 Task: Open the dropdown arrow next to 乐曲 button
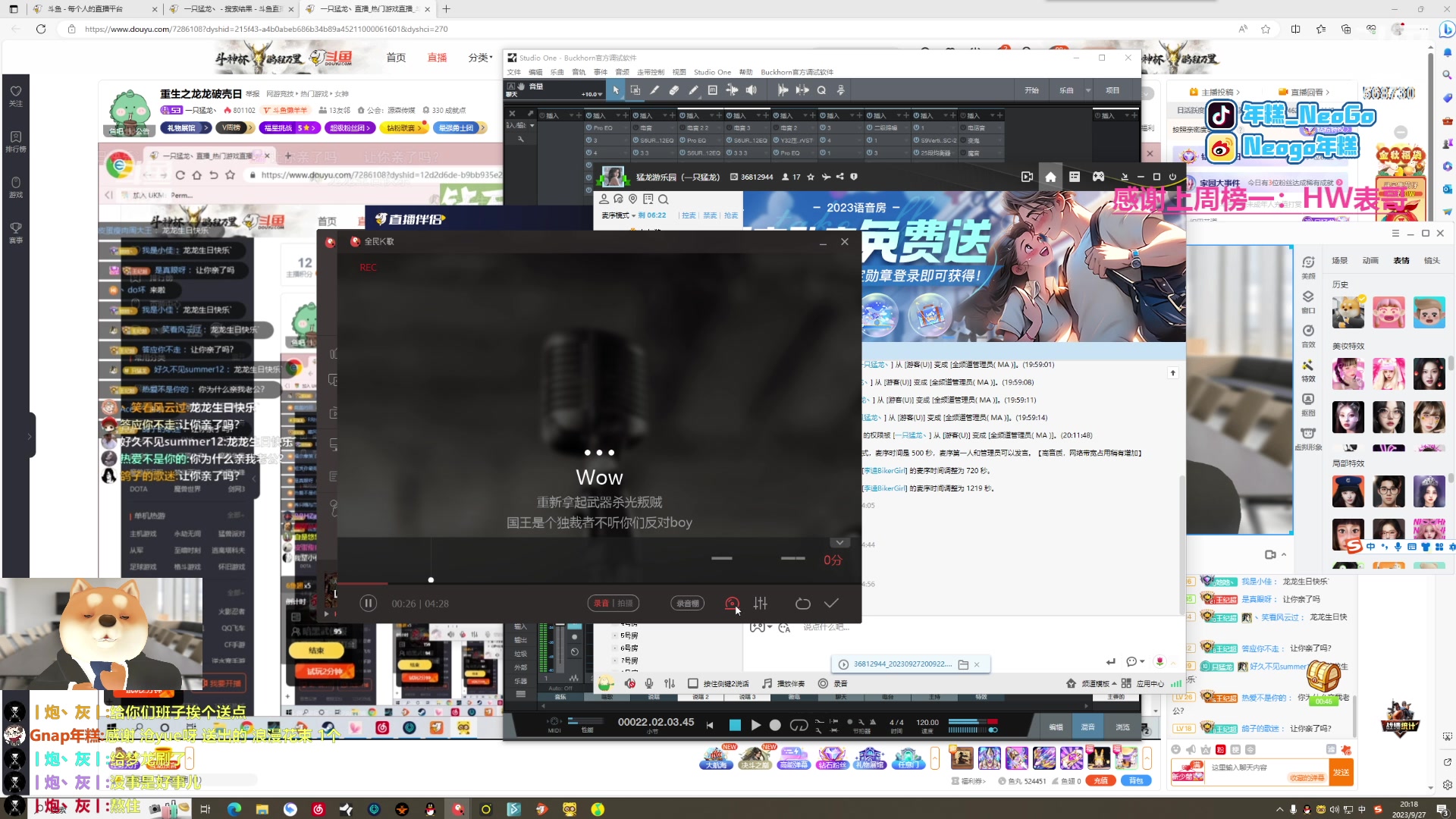(1088, 90)
